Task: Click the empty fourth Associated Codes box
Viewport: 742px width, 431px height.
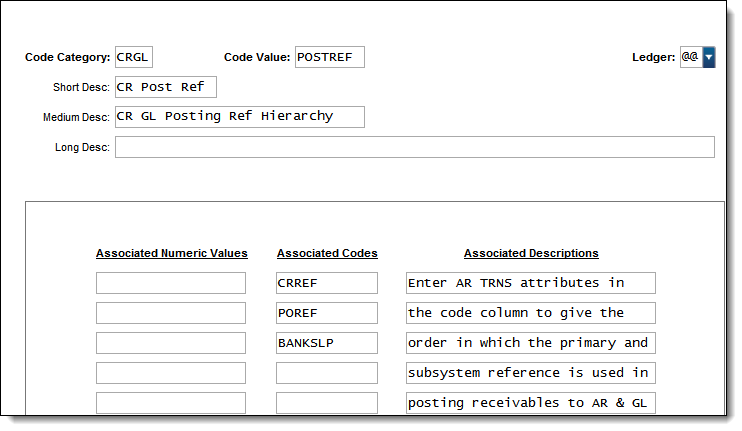Action: [x=327, y=373]
